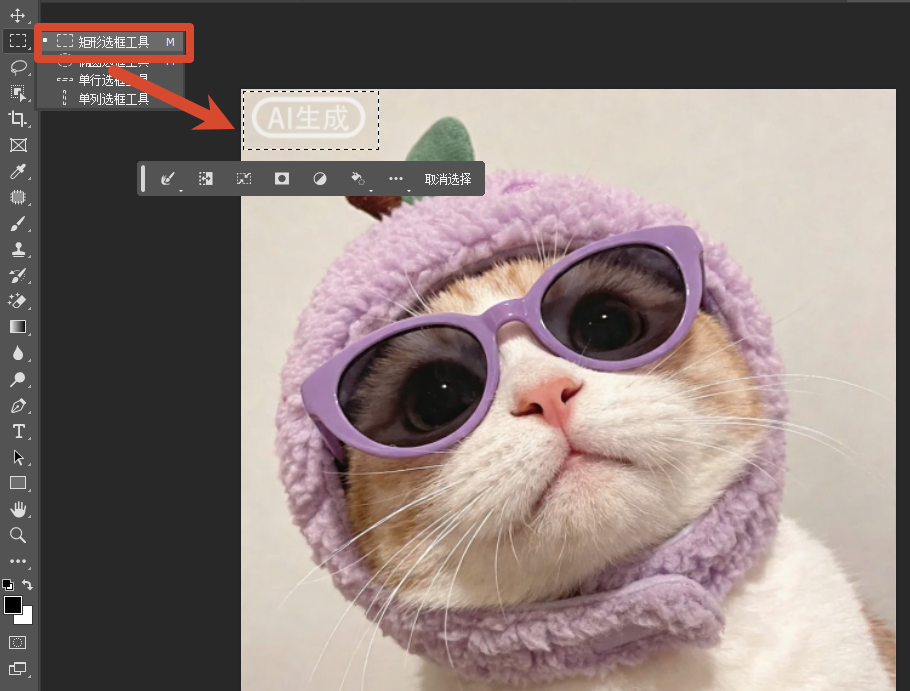Image resolution: width=910 pixels, height=691 pixels.
Task: Select the Horizontal Type tool
Action: [18, 431]
